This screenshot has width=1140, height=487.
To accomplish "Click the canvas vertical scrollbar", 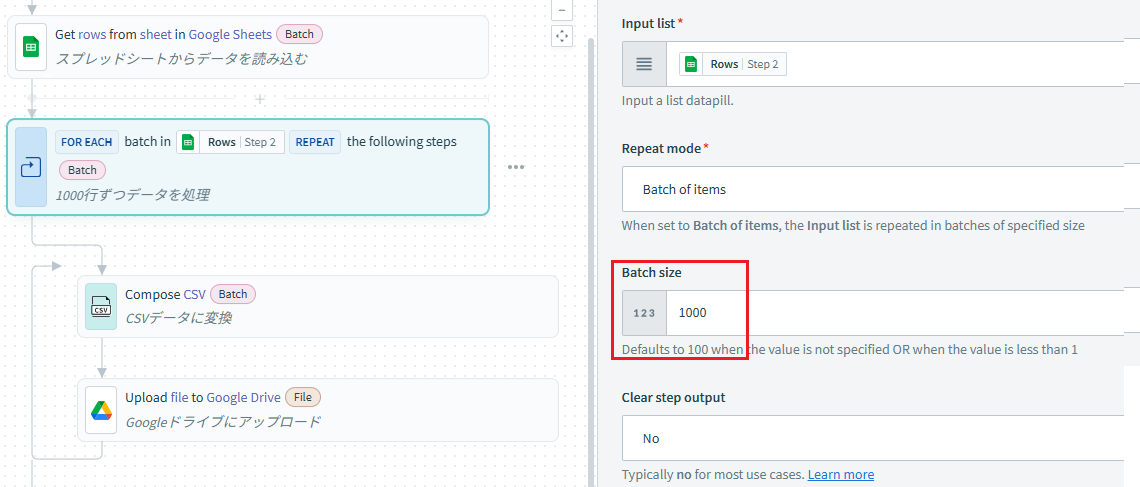I will click(590, 262).
